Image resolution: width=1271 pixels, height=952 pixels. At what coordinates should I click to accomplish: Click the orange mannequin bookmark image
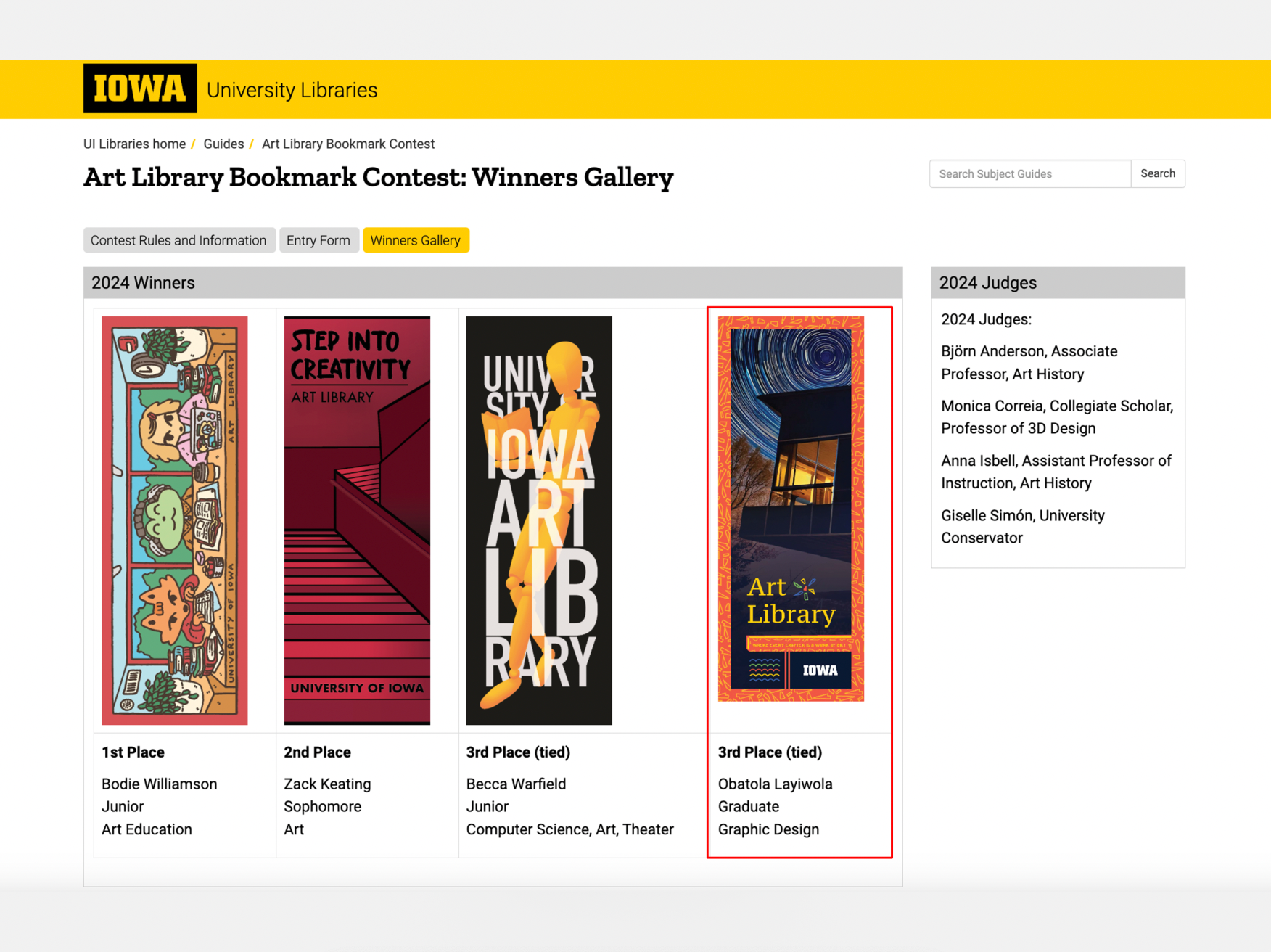539,520
